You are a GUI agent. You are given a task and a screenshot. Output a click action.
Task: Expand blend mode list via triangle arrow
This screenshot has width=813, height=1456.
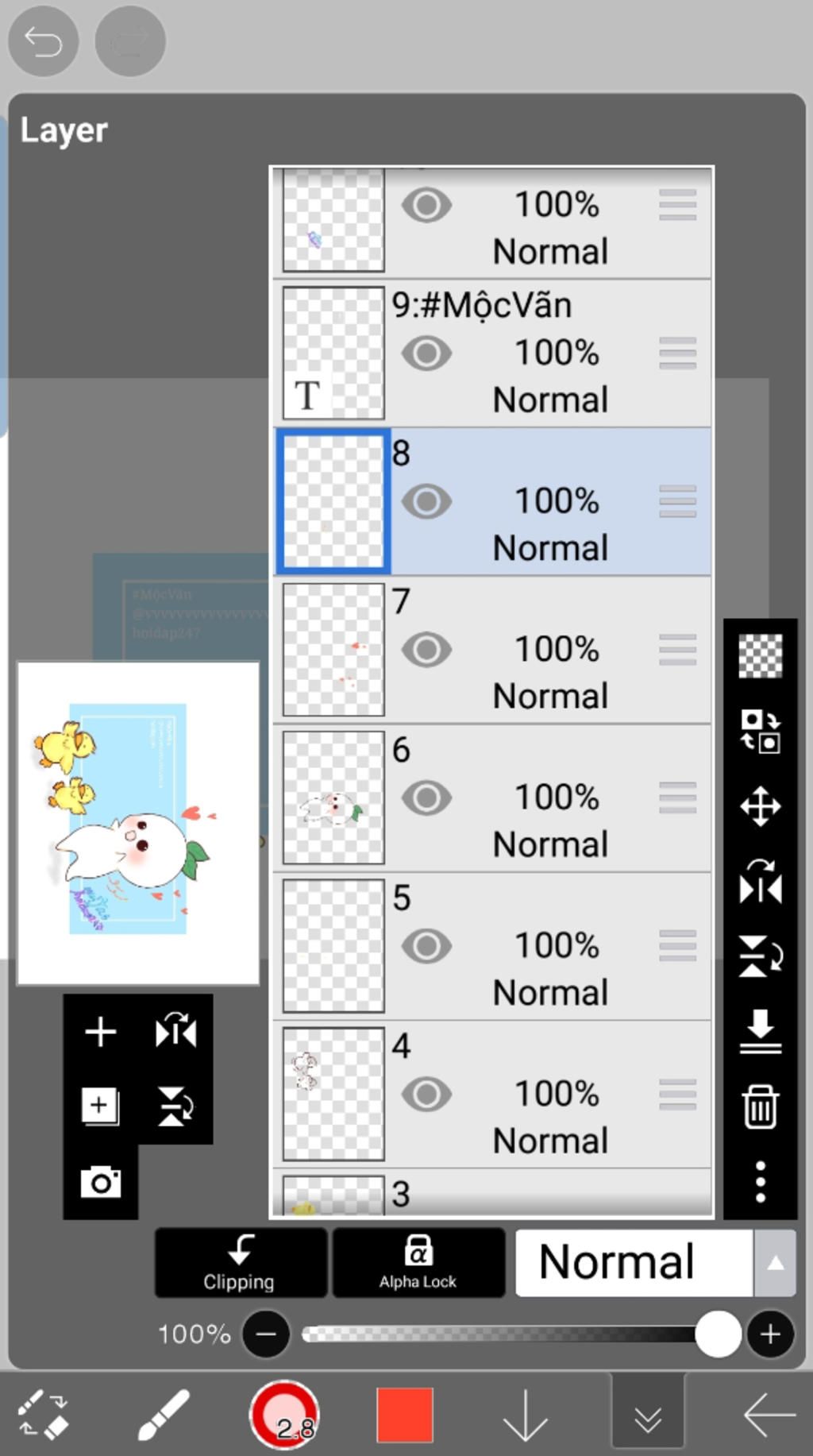[x=776, y=1262]
